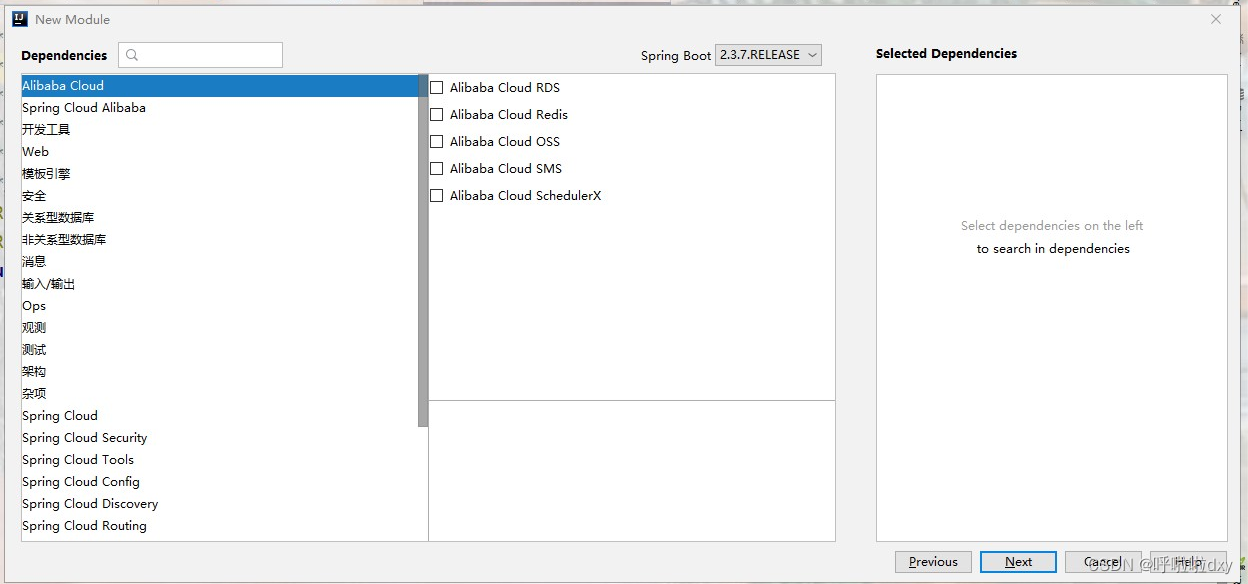Pick the 关系型数据库 category
The height and width of the screenshot is (584, 1248).
pyautogui.click(x=220, y=218)
